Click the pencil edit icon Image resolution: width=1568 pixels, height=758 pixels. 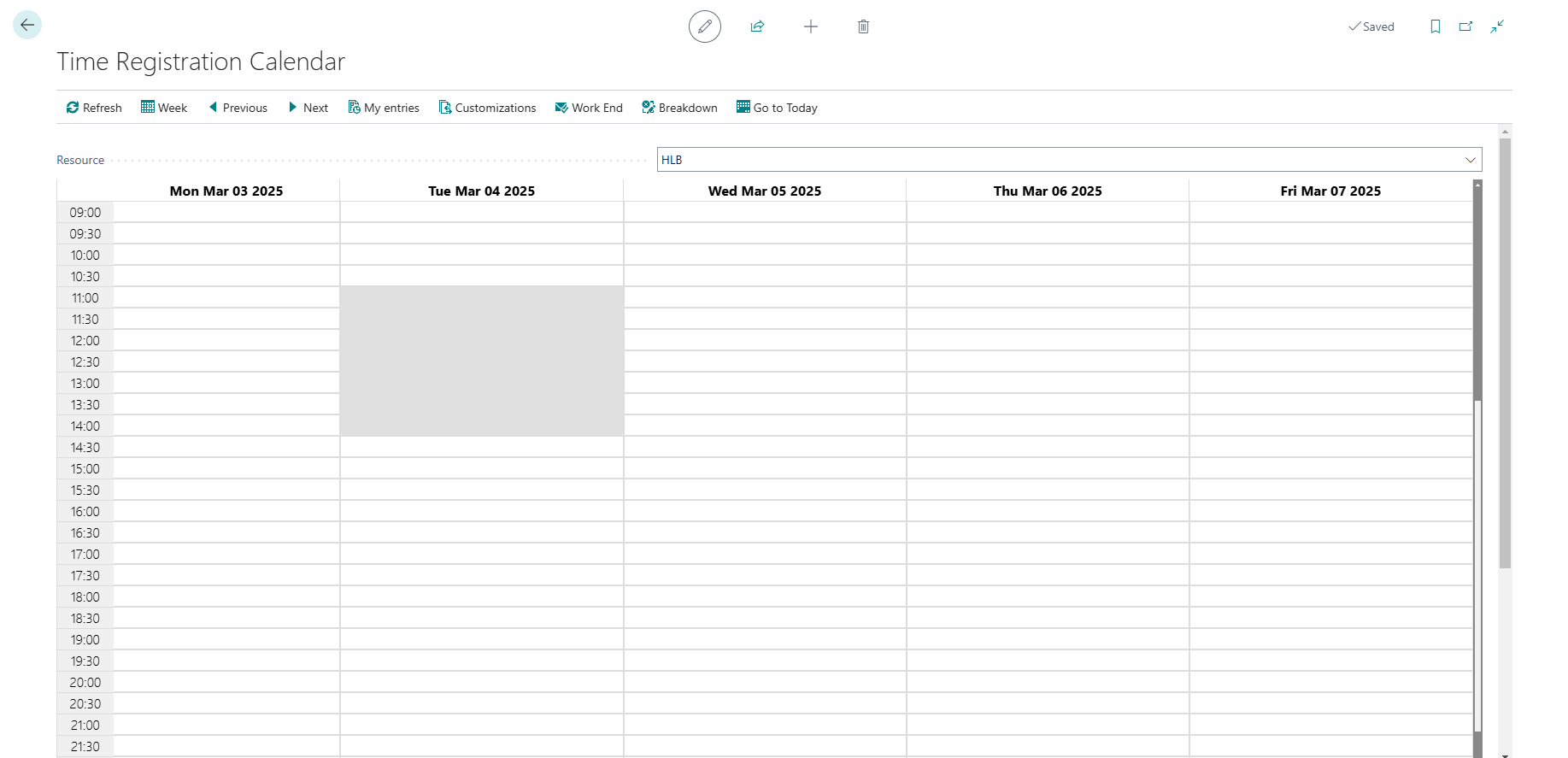pyautogui.click(x=704, y=26)
